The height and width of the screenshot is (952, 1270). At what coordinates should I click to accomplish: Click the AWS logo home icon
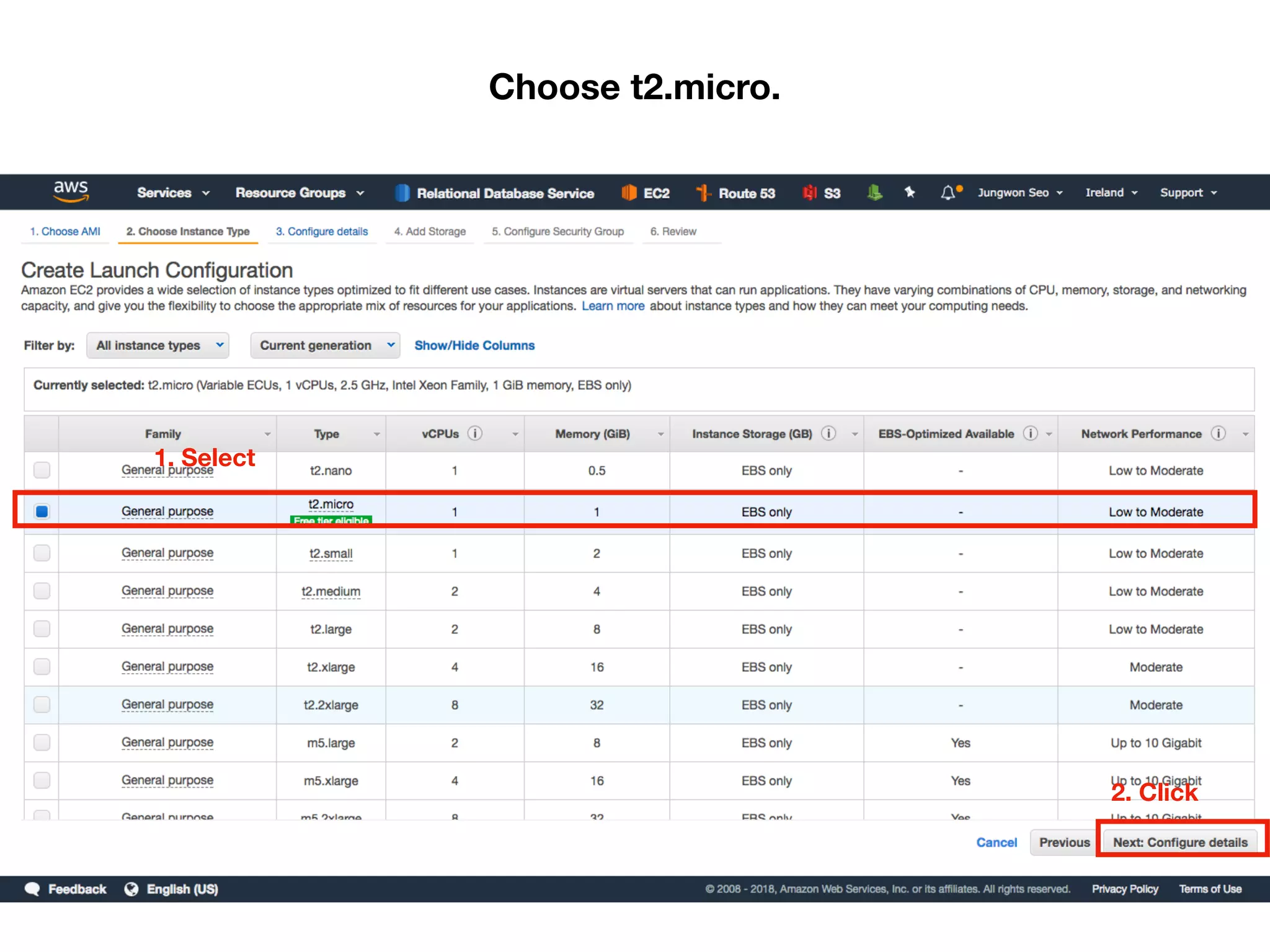point(71,192)
